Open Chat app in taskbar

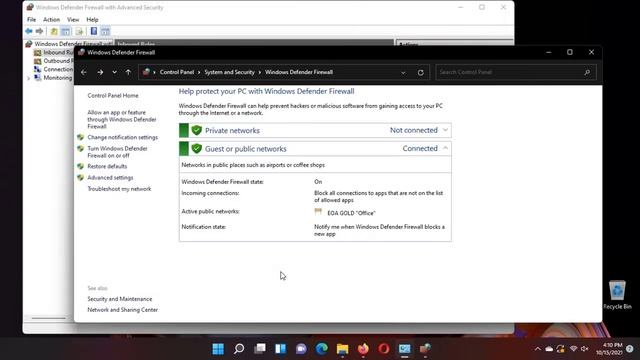301,349
